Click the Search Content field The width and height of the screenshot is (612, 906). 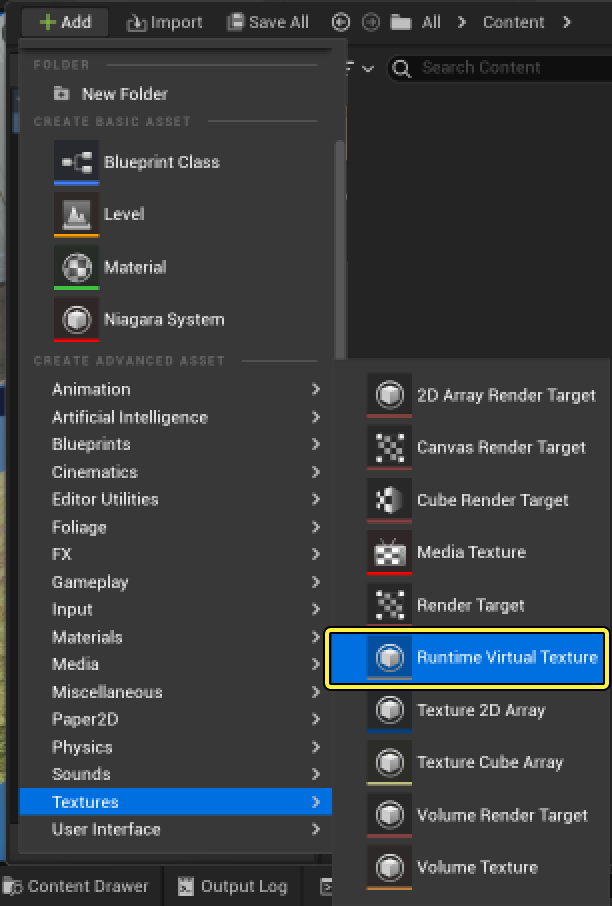pos(500,68)
